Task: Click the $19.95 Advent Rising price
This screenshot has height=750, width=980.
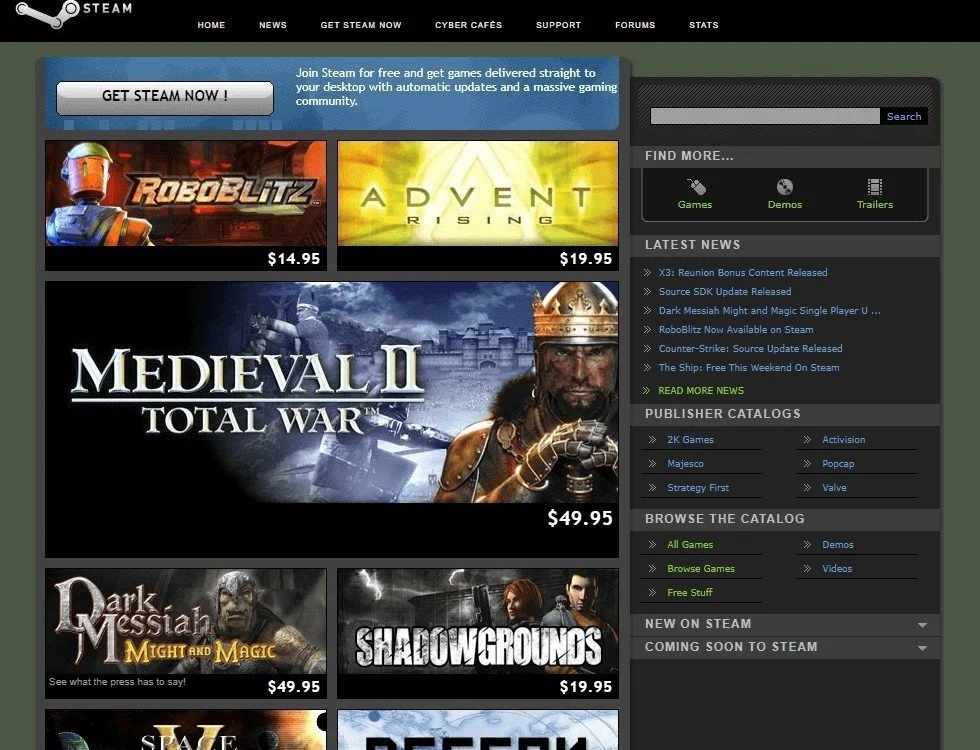Action: coord(586,259)
